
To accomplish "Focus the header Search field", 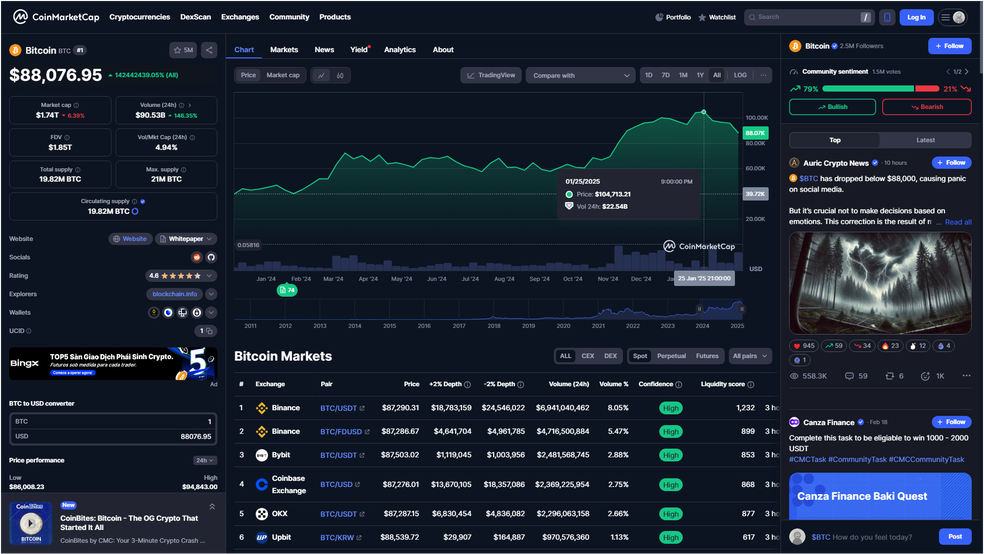I will point(808,18).
